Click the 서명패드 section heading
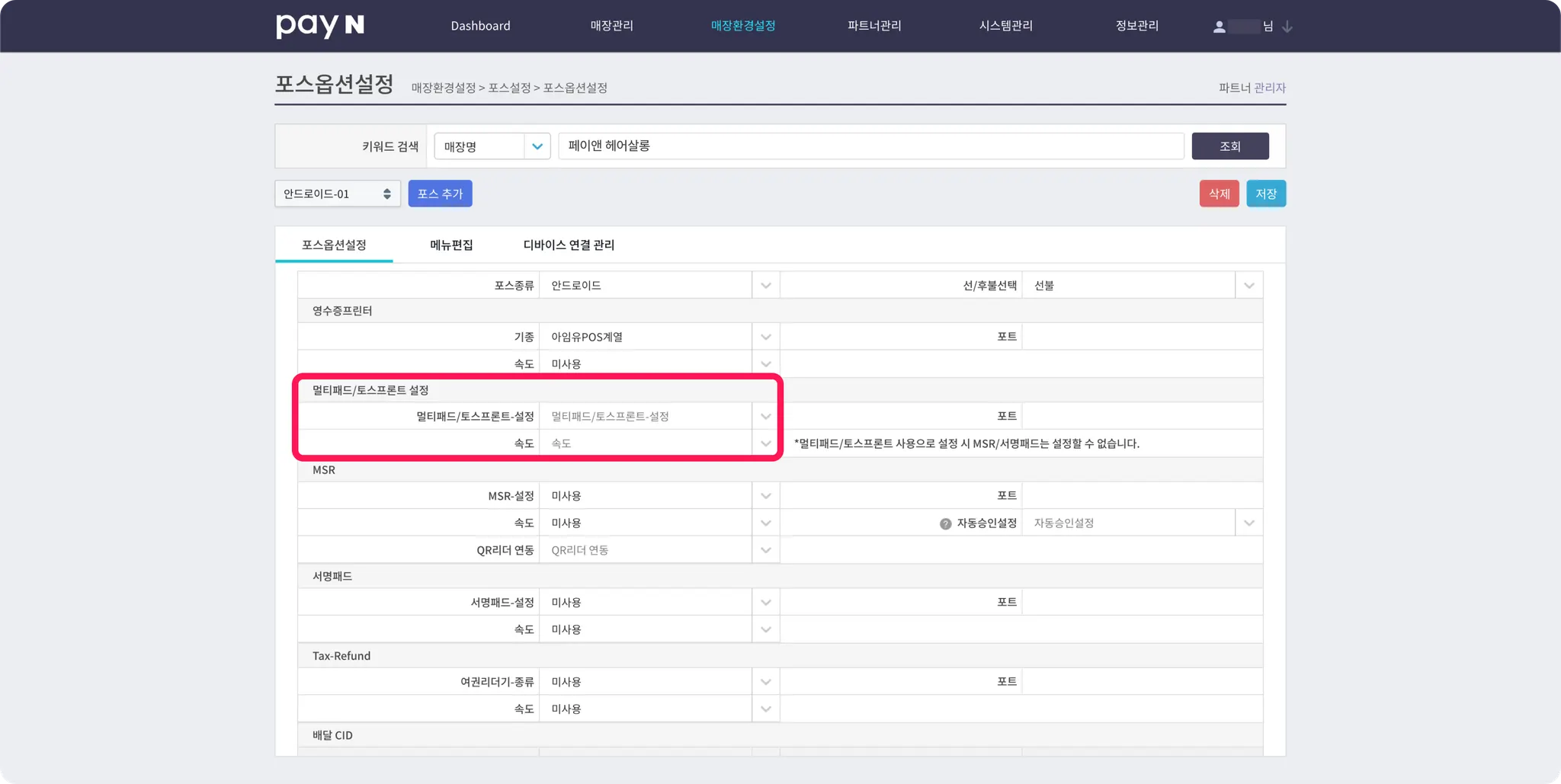Viewport: 1561px width, 784px height. [x=332, y=577]
